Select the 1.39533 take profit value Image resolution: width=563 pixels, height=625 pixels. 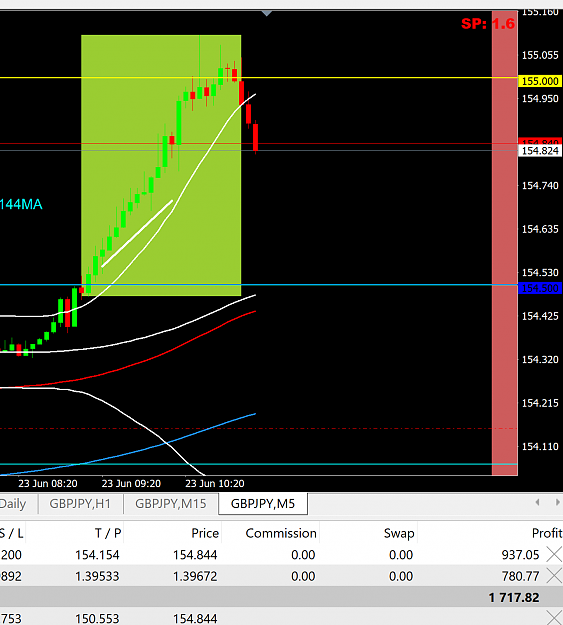click(97, 576)
